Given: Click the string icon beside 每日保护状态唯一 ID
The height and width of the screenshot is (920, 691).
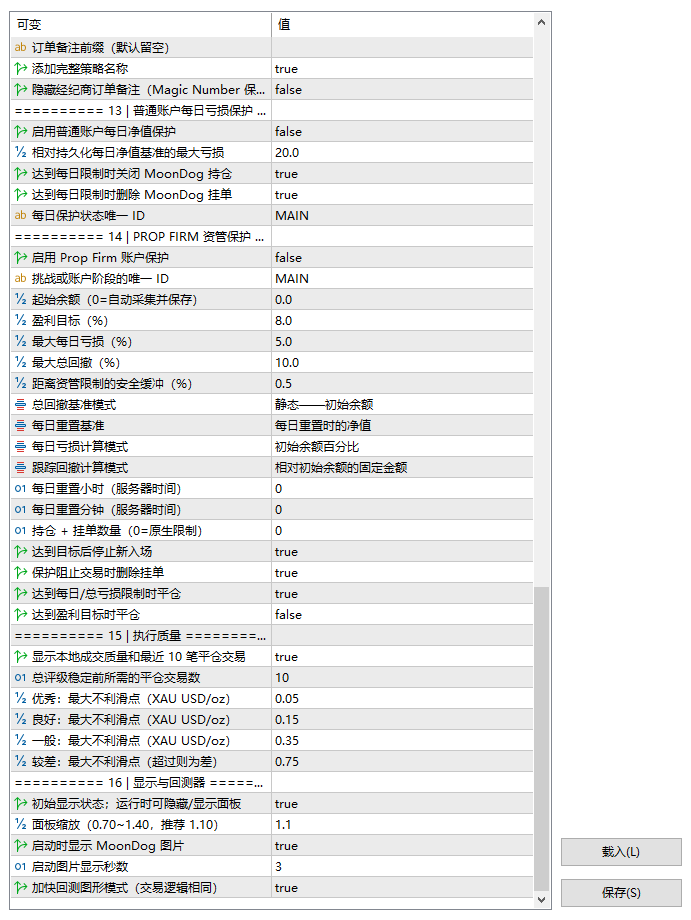Looking at the screenshot, I should coord(21,215).
